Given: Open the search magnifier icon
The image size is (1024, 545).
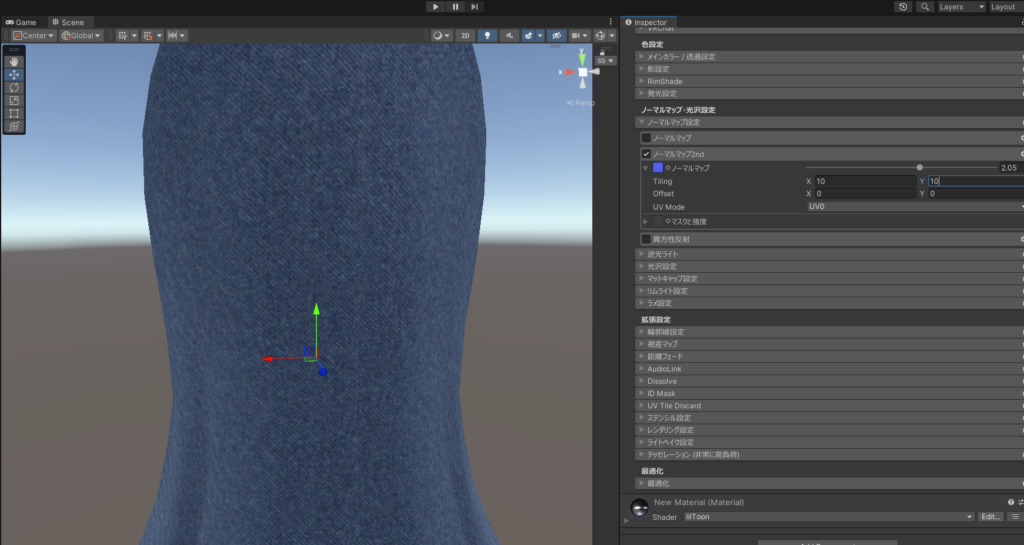Looking at the screenshot, I should [x=924, y=7].
